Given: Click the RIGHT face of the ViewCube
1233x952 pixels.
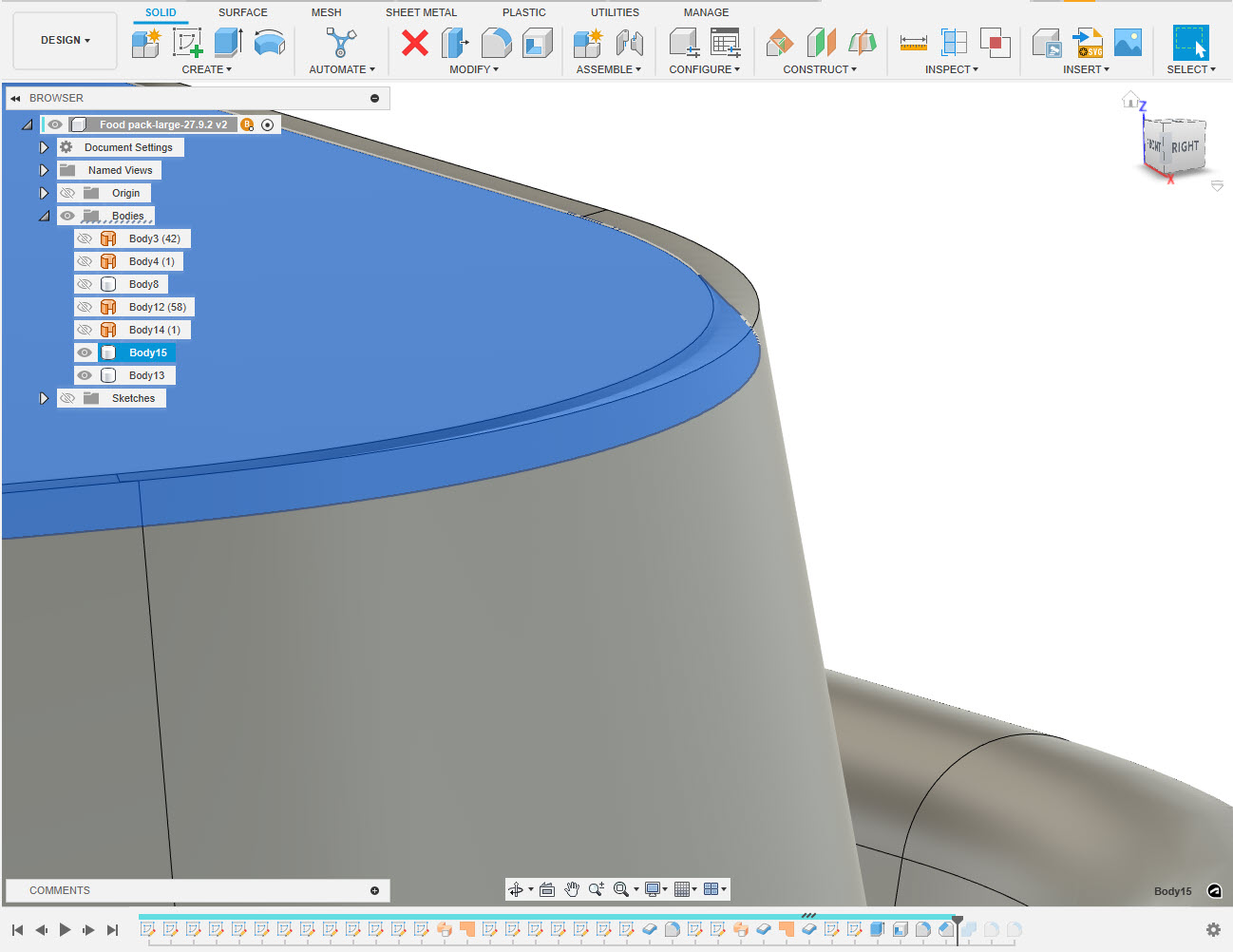Looking at the screenshot, I should click(1186, 147).
